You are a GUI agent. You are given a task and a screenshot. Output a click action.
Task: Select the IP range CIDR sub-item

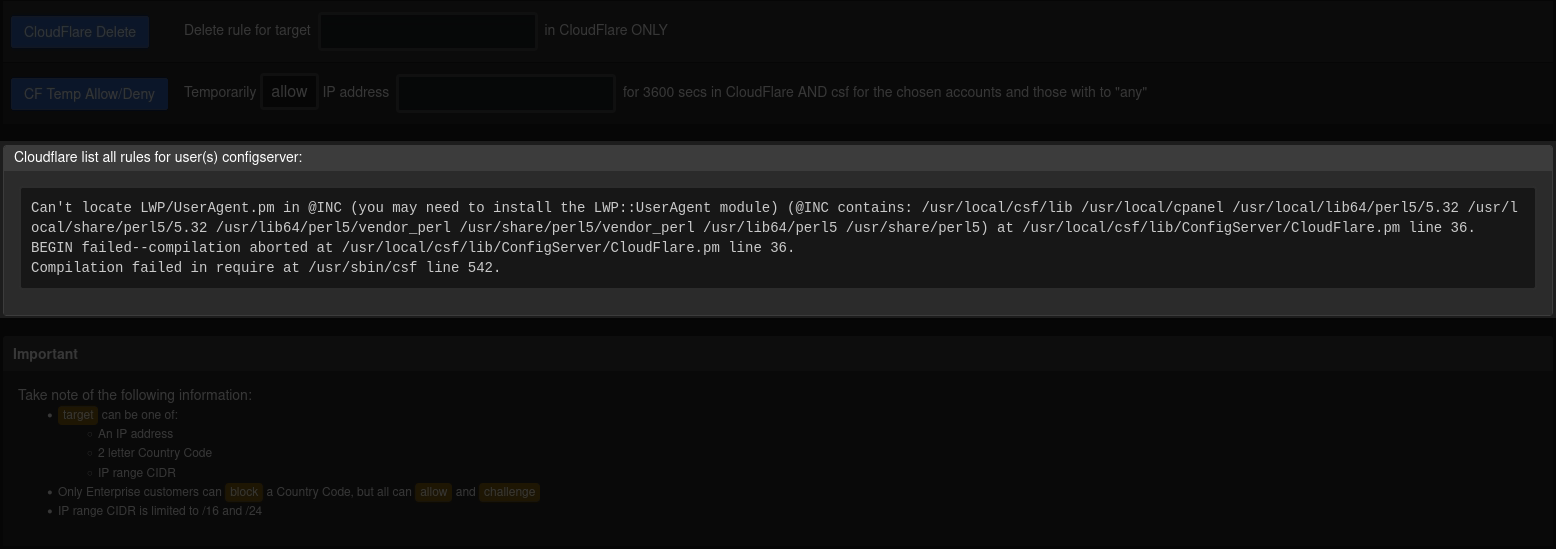tap(137, 473)
